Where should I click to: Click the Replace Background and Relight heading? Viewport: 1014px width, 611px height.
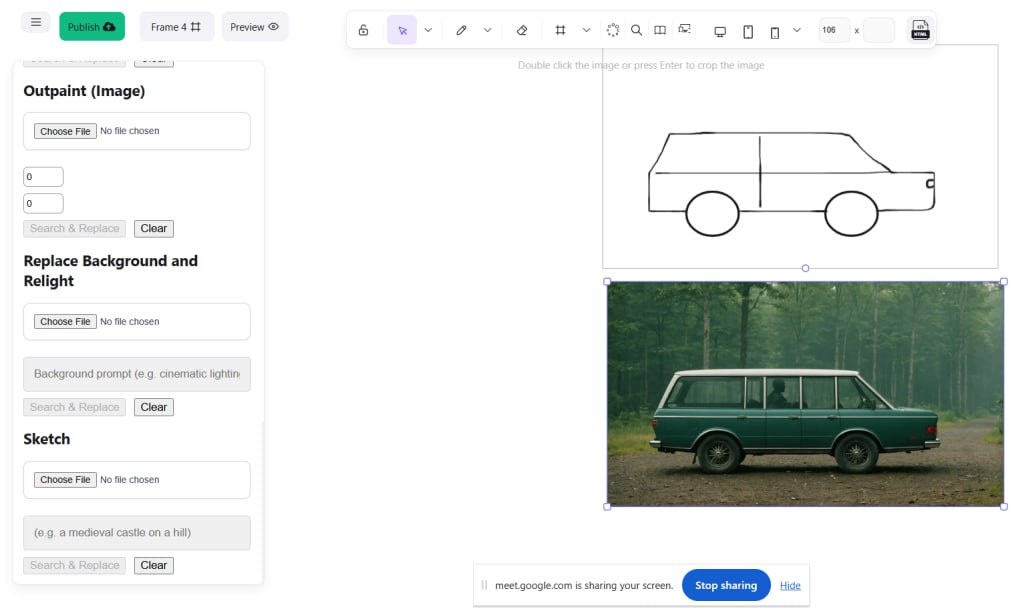(x=111, y=271)
